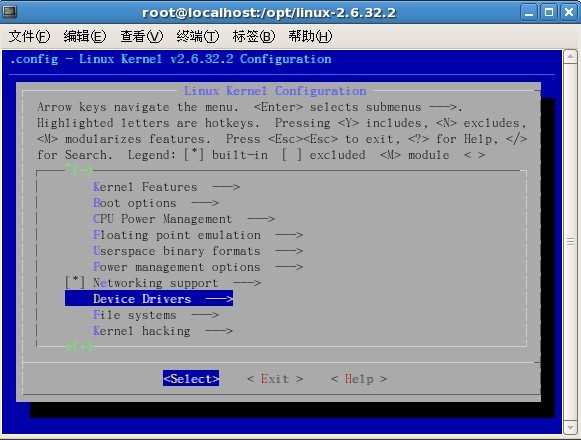
Task: Open the 文件(F) menu
Action: point(29,36)
